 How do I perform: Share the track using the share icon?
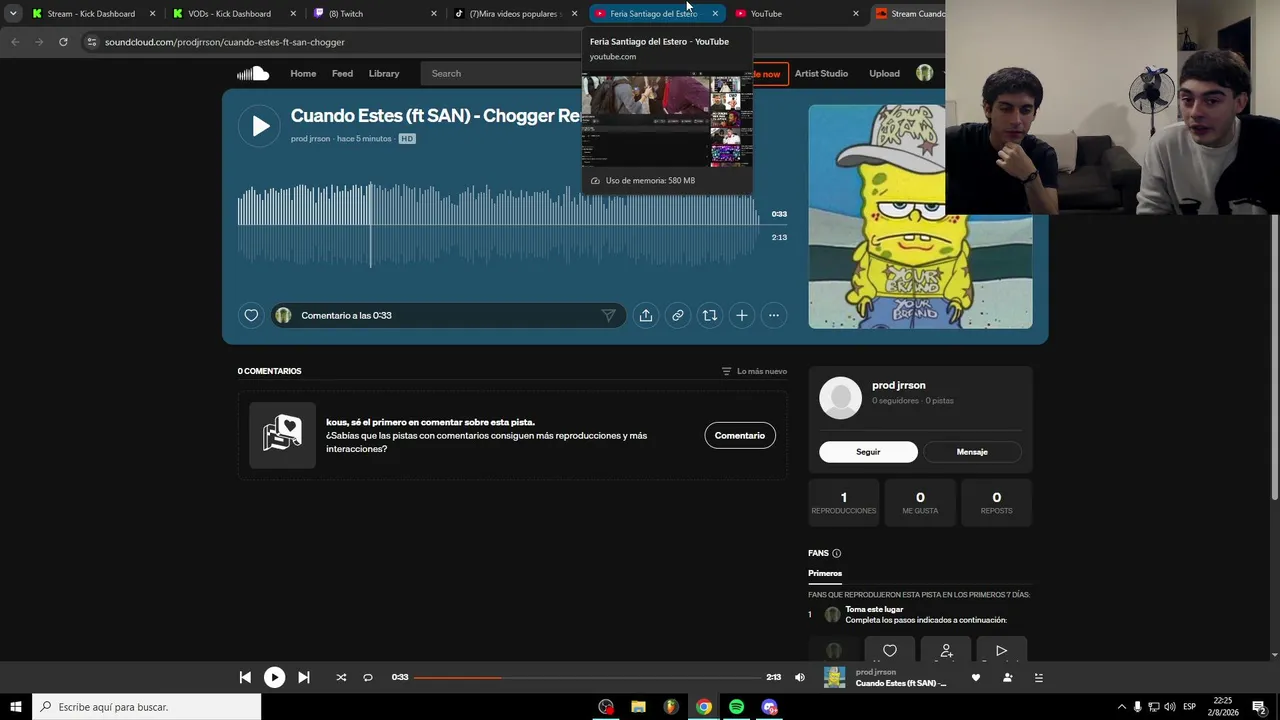[x=646, y=315]
